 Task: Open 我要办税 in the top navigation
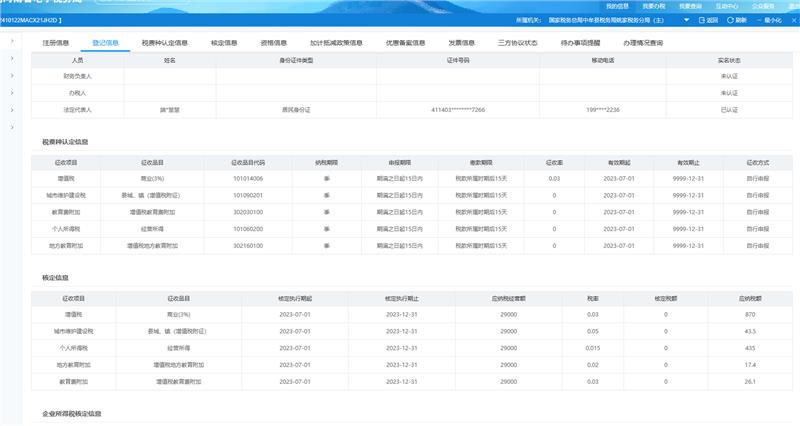(x=654, y=5)
